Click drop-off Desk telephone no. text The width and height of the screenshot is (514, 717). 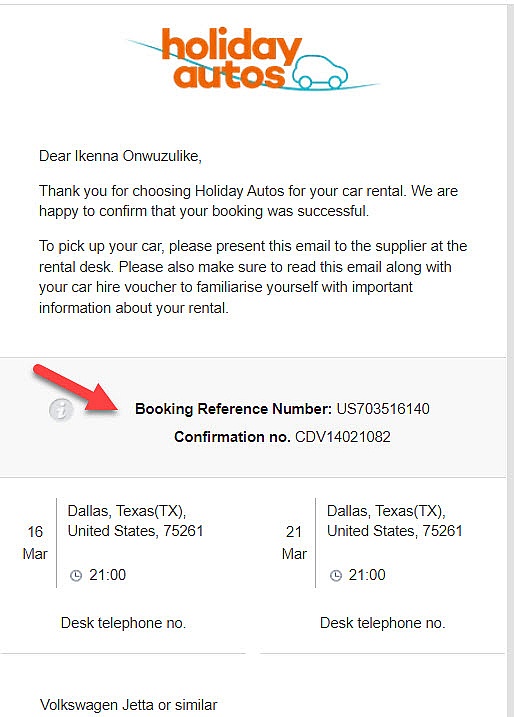383,623
